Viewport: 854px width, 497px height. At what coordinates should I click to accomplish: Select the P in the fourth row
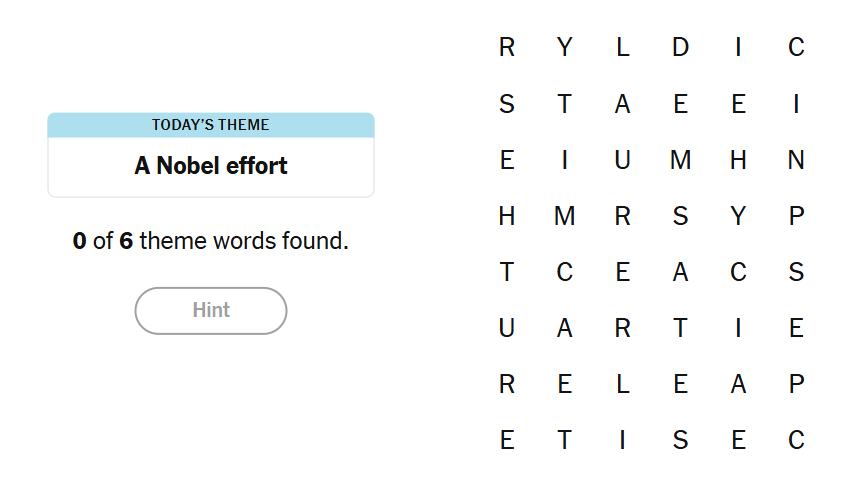[x=796, y=216]
